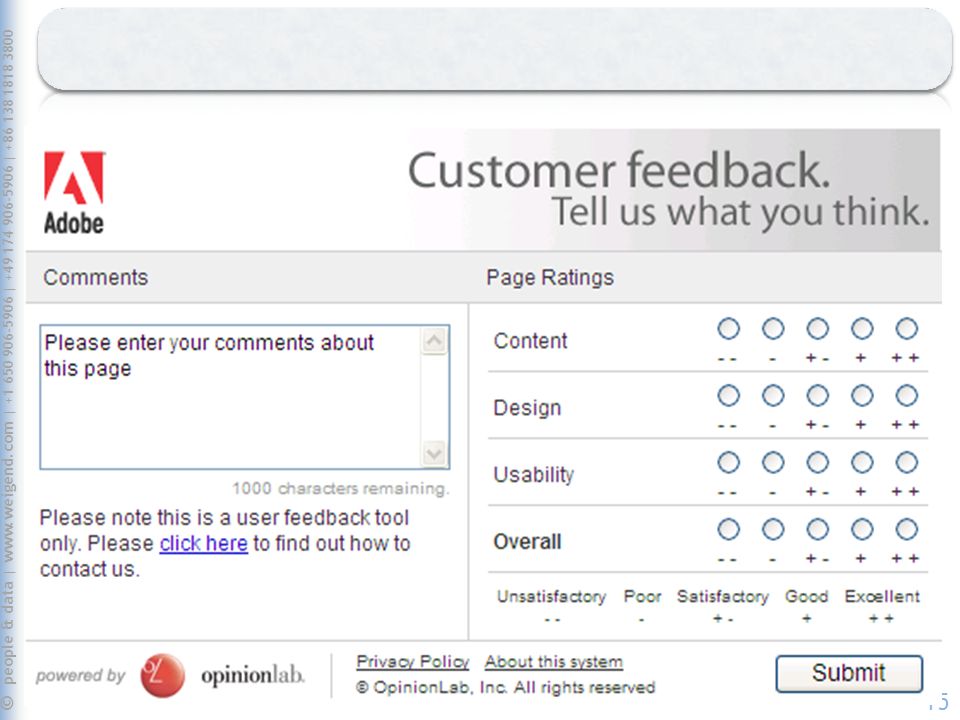This screenshot has height=720, width=960.
Task: Click into the comments text area
Action: tap(231, 397)
